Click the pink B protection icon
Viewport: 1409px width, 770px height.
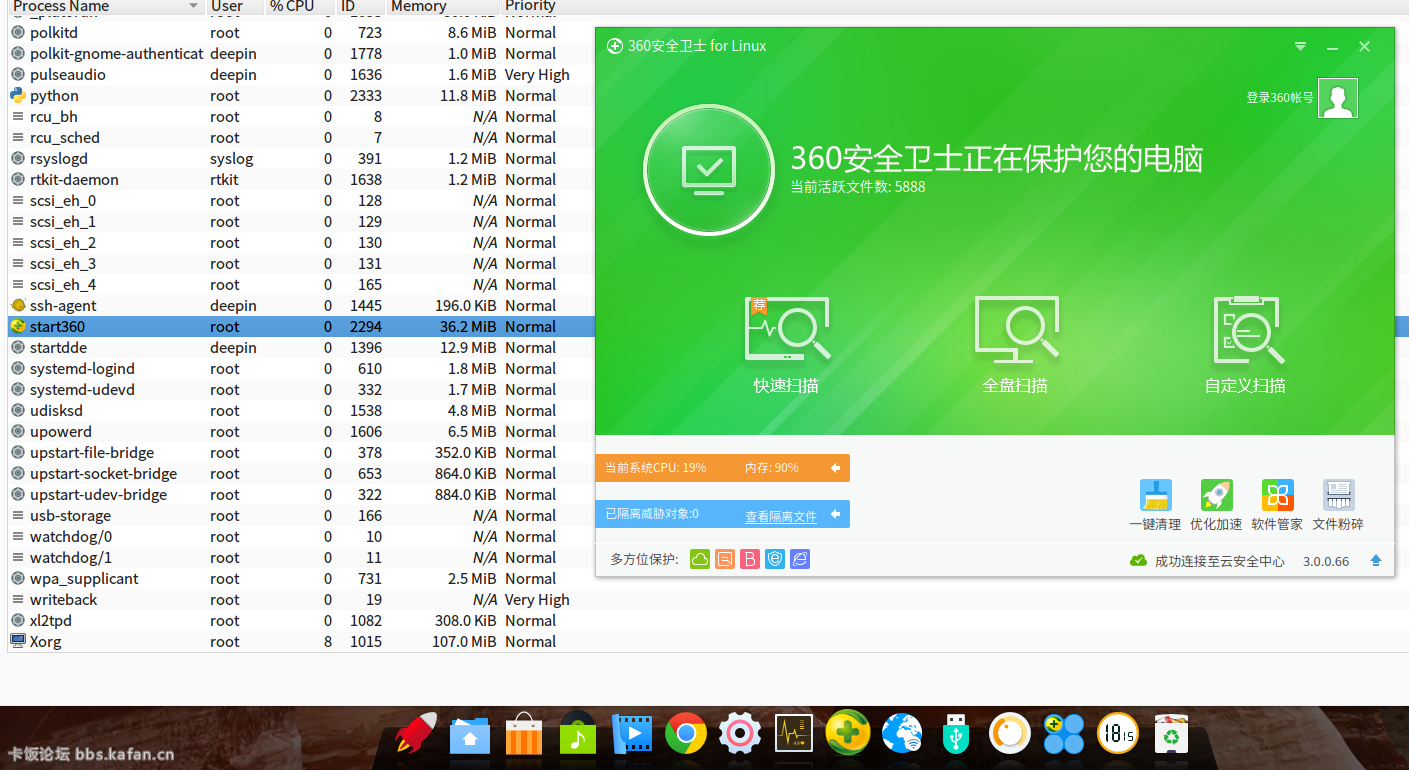pyautogui.click(x=750, y=559)
